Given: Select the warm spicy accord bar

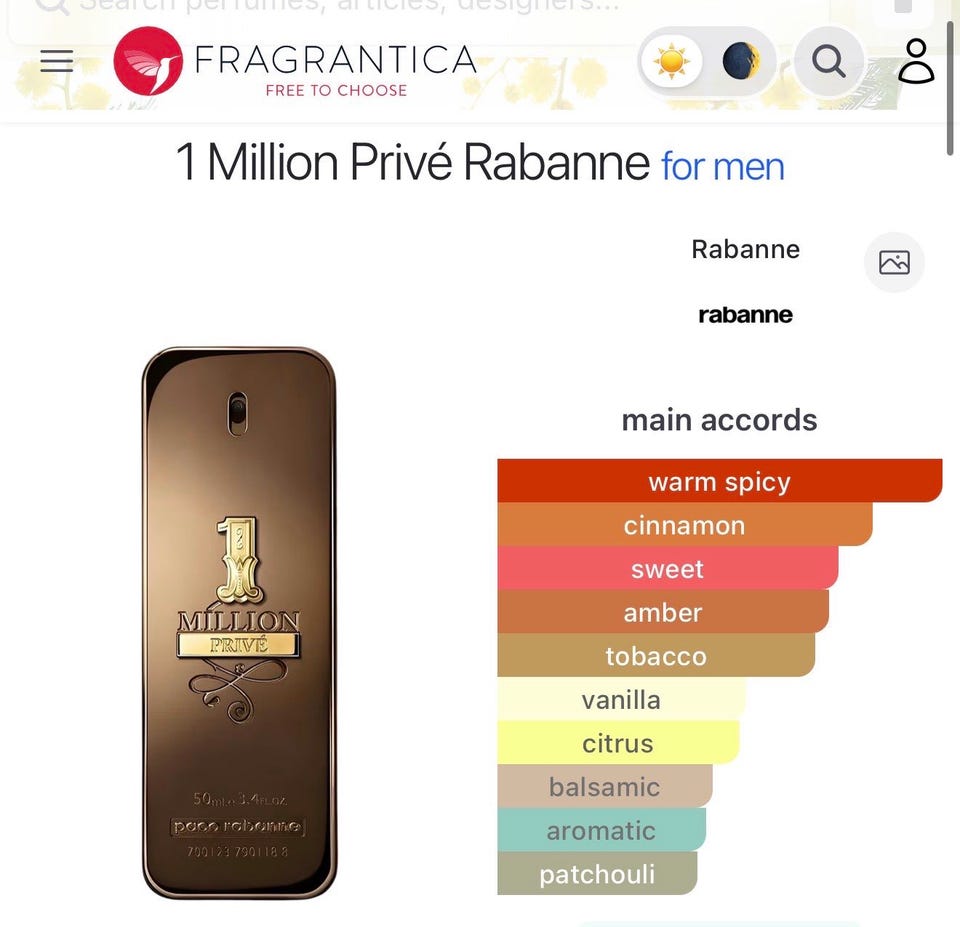Looking at the screenshot, I should [x=719, y=481].
